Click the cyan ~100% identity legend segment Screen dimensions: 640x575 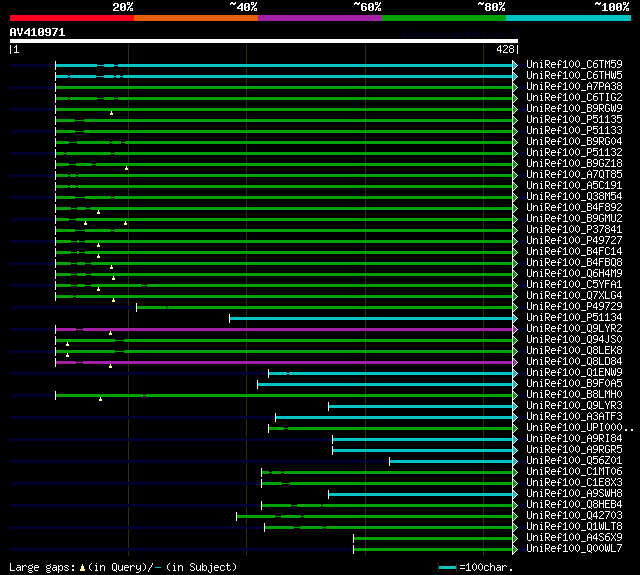pyautogui.click(x=569, y=18)
